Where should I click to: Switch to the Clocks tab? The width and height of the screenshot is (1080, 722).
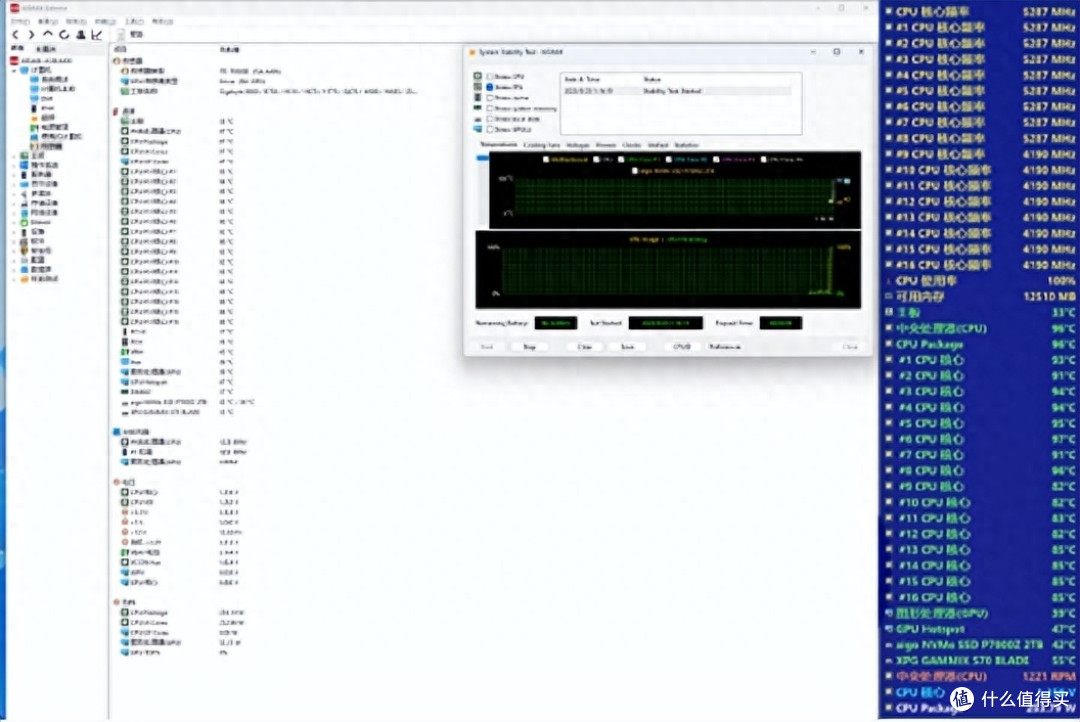point(632,145)
